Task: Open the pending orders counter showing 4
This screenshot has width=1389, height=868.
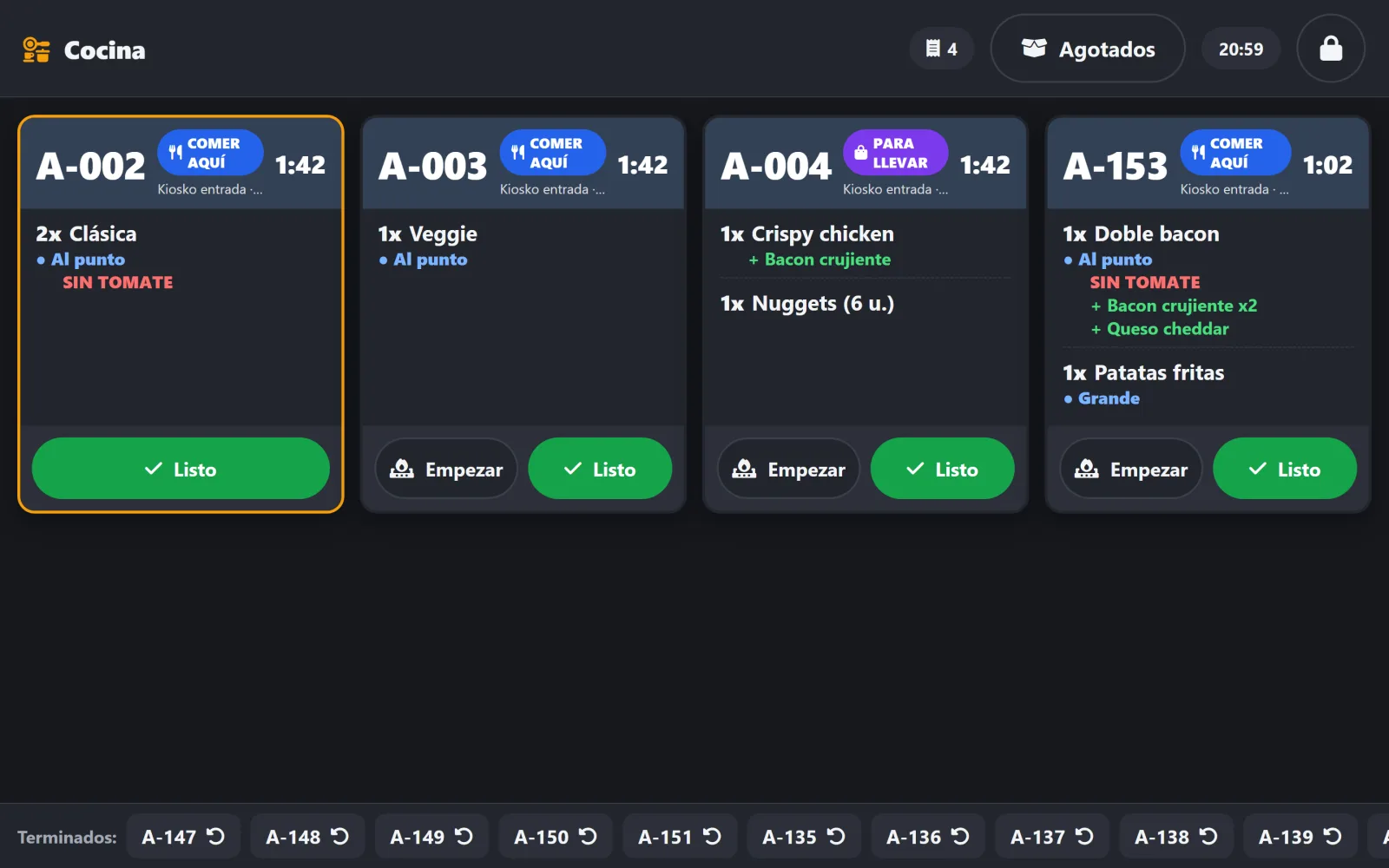Action: [x=942, y=49]
